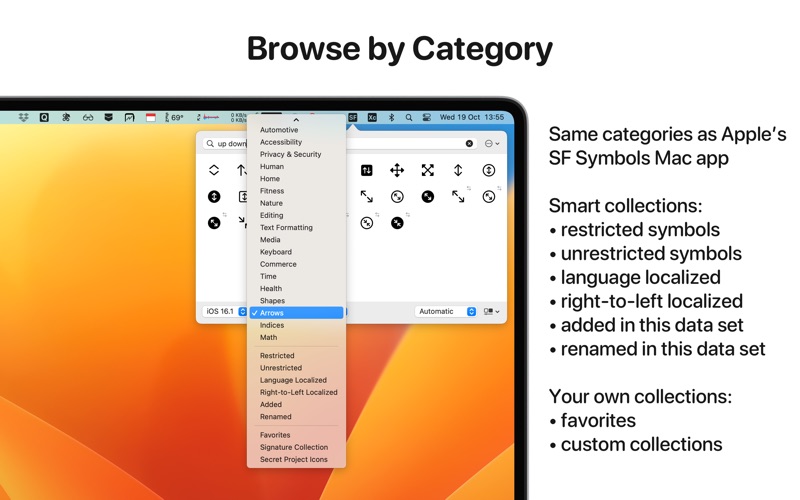Open the SF menu bar app icon
Screen dimensions: 800x500
[353, 117]
